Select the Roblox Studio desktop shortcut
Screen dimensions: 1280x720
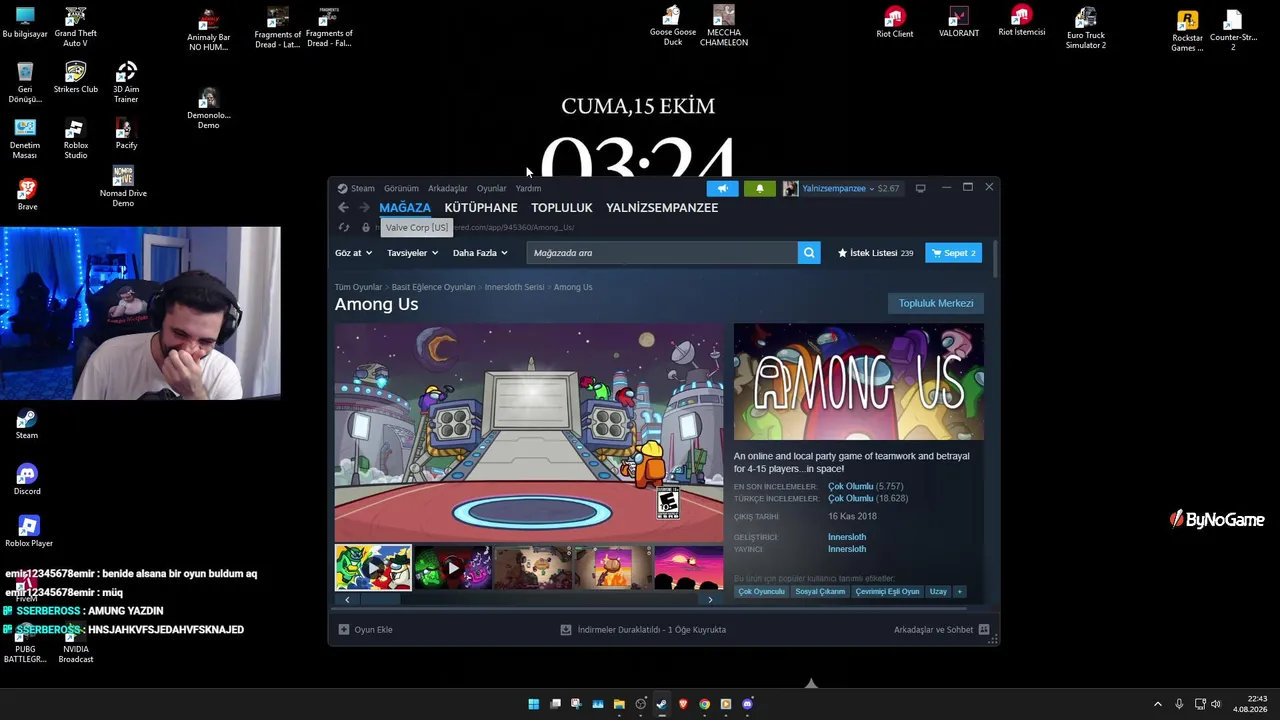click(75, 139)
